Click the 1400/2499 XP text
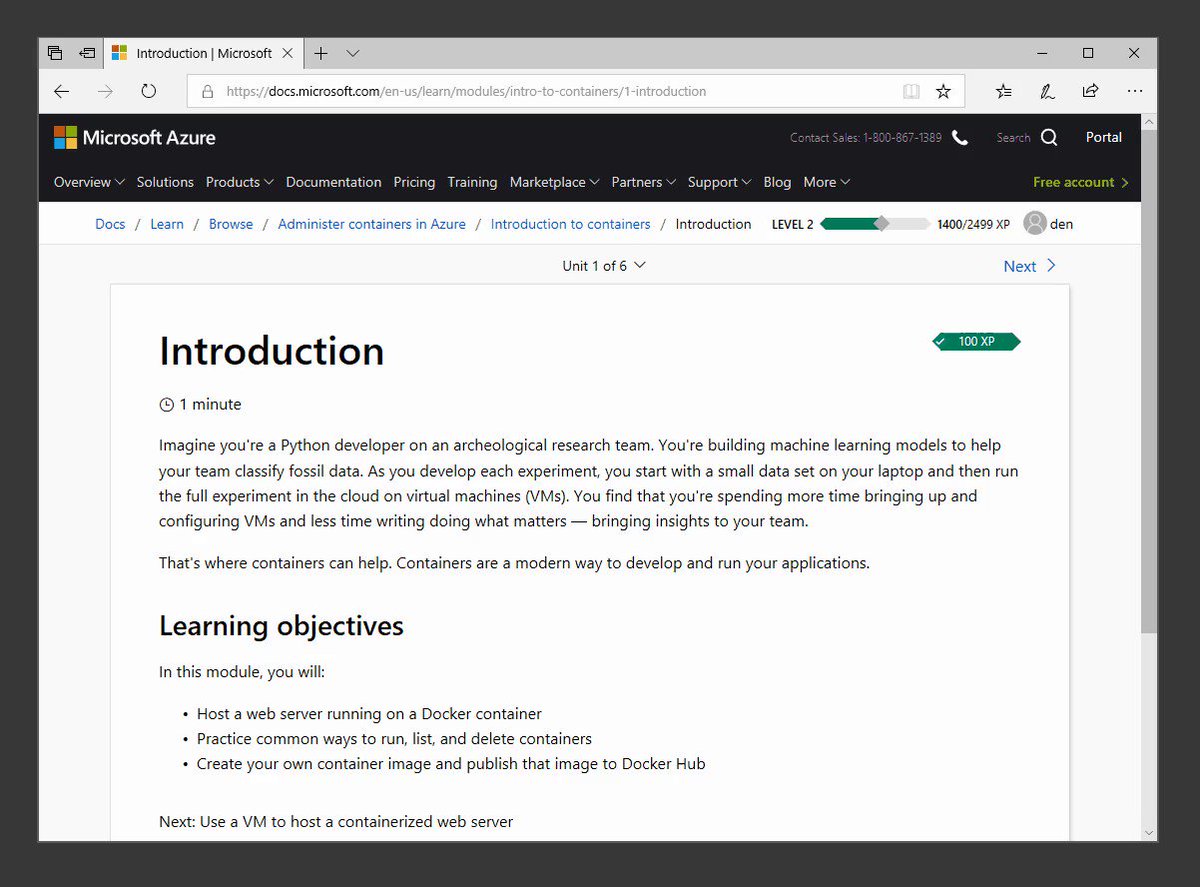This screenshot has height=887, width=1200. tap(973, 224)
